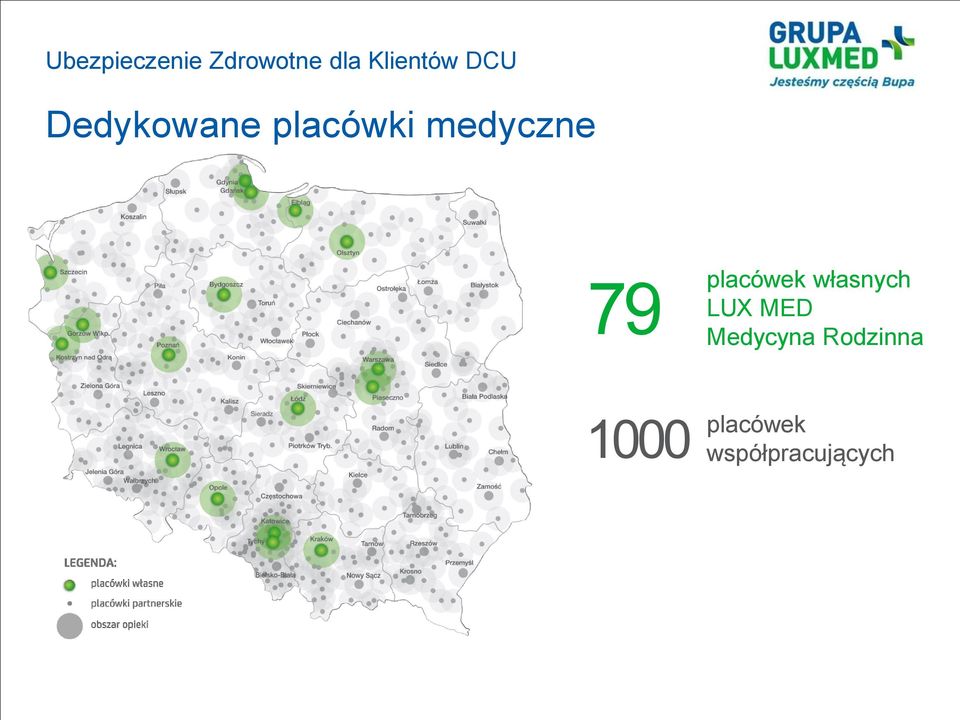Click the Rzeszów label on map

pyautogui.click(x=423, y=543)
